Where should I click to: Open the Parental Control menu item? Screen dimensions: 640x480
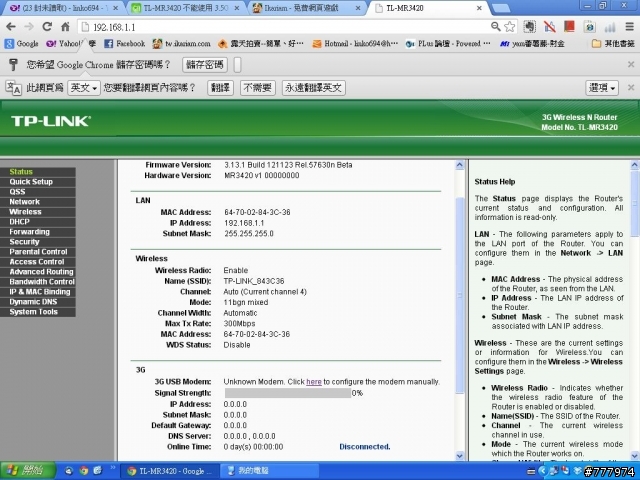click(x=38, y=252)
